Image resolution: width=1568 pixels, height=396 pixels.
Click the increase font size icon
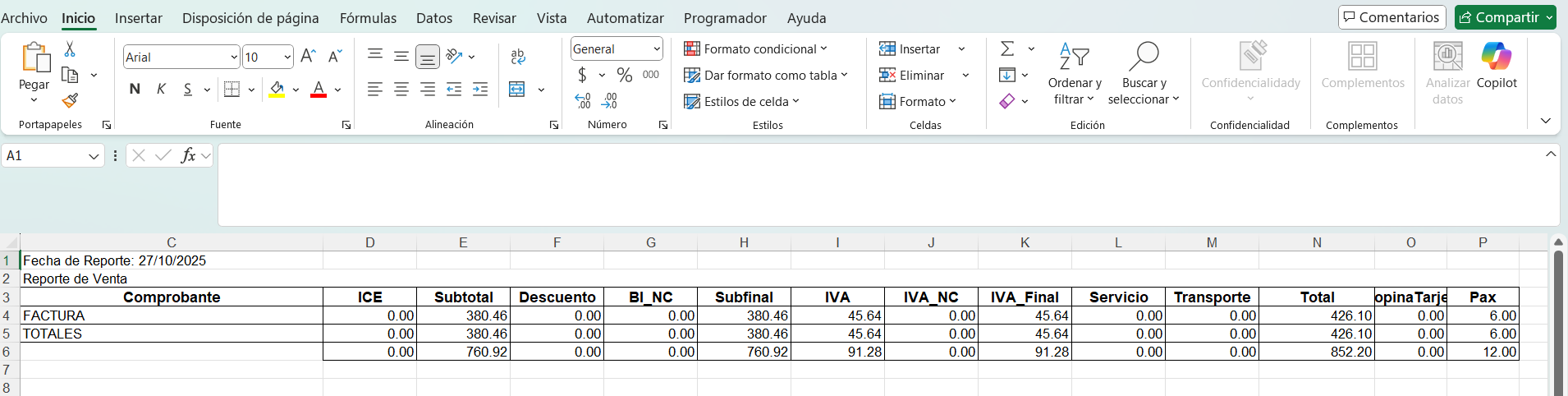[x=308, y=57]
